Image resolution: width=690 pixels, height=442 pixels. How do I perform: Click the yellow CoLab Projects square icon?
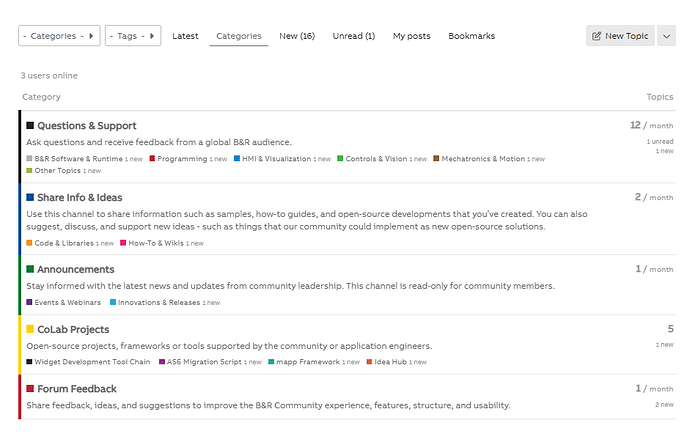pyautogui.click(x=30, y=329)
